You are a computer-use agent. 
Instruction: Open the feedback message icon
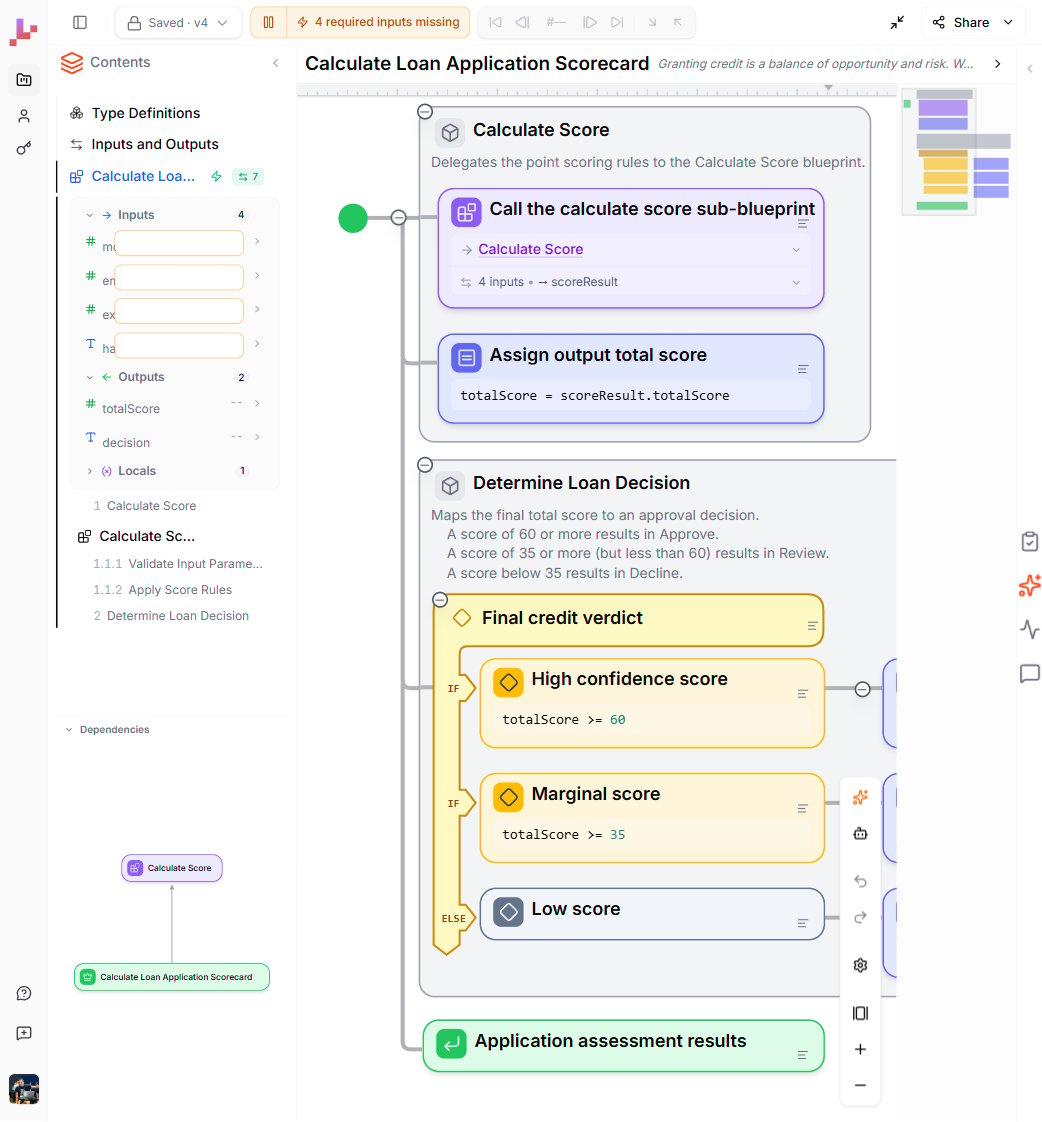click(x=24, y=1033)
